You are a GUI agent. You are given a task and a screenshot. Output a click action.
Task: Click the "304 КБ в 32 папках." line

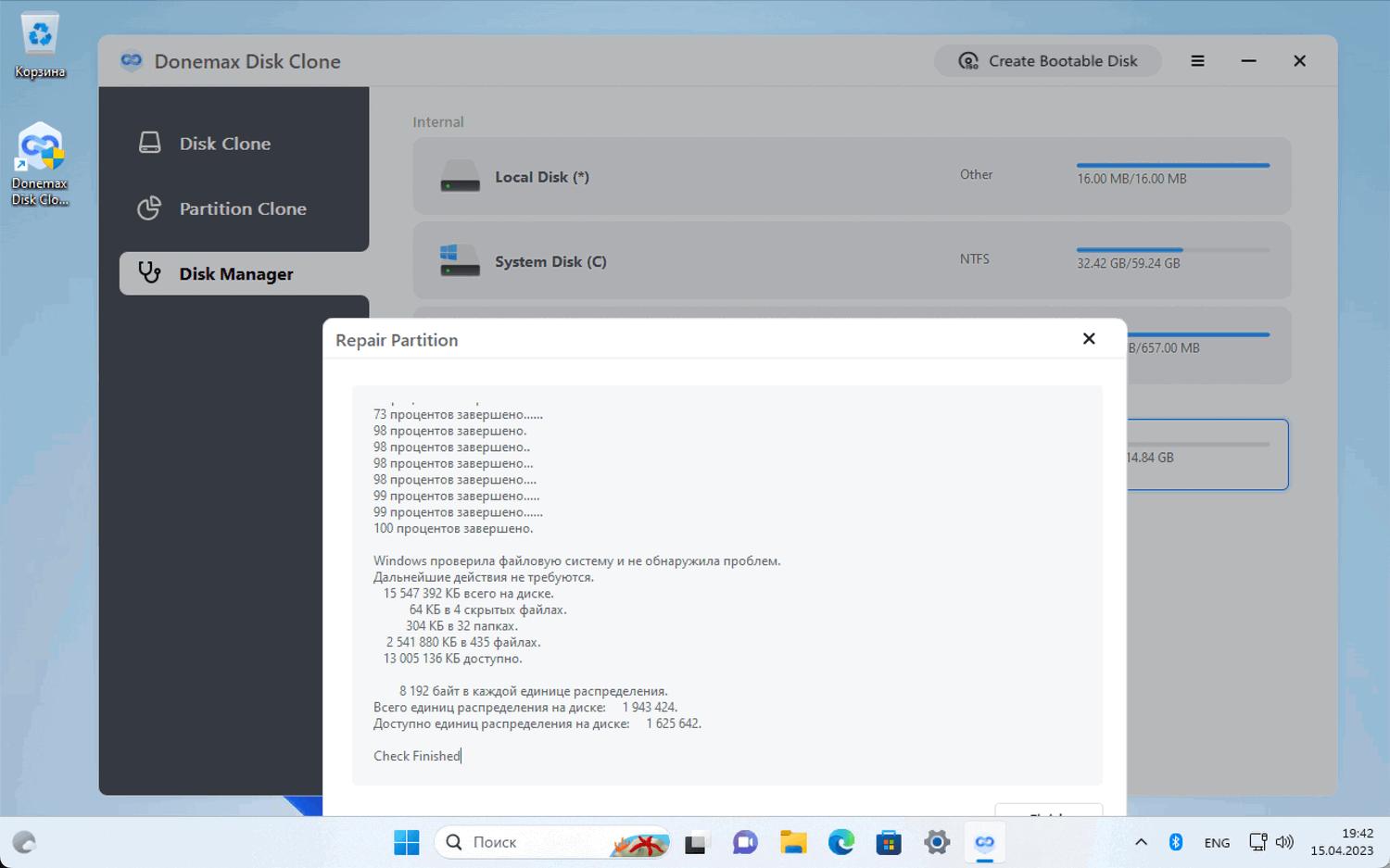coord(461,626)
